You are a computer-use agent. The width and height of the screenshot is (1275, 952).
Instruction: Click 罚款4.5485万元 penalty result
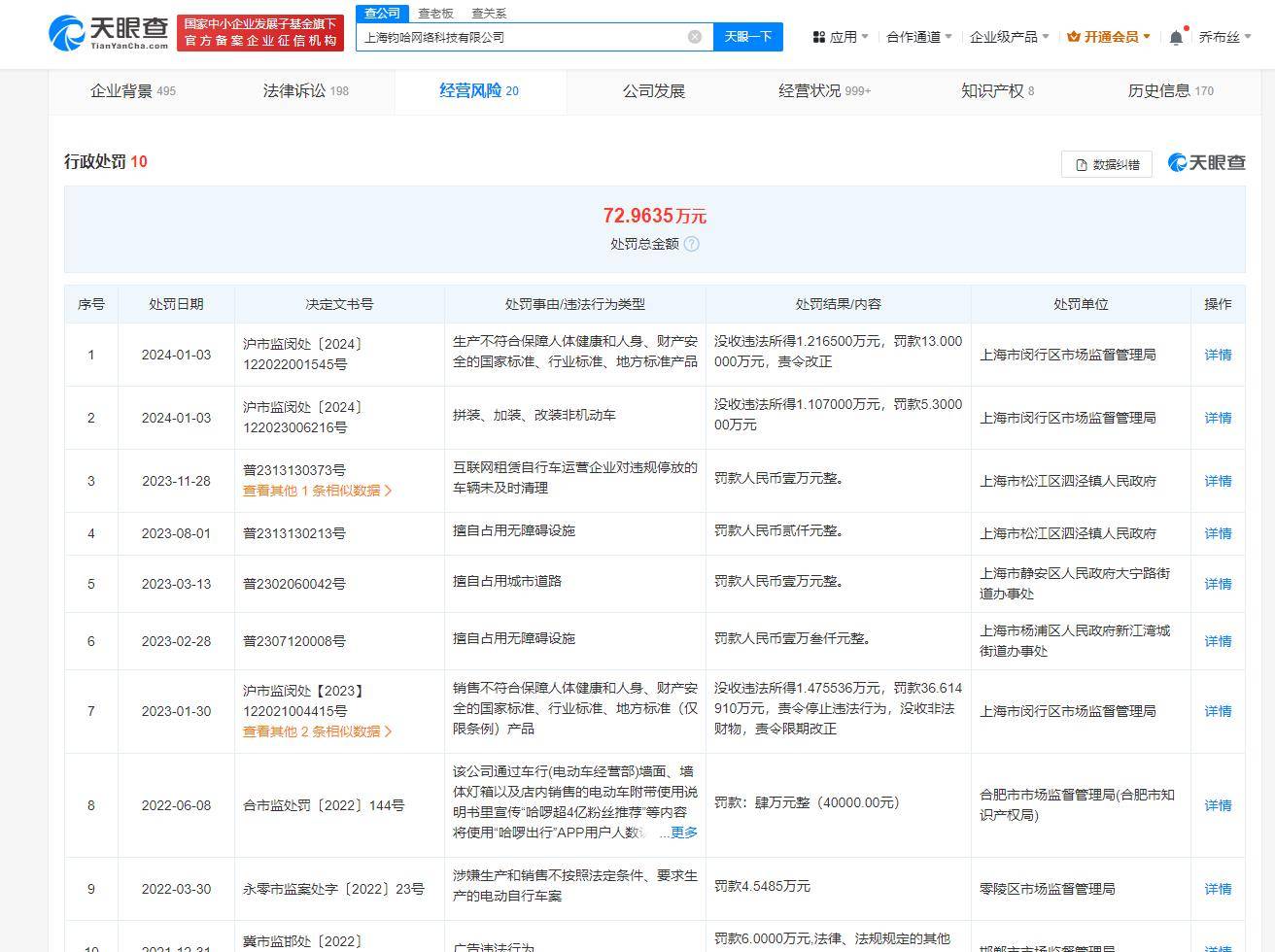(x=763, y=886)
